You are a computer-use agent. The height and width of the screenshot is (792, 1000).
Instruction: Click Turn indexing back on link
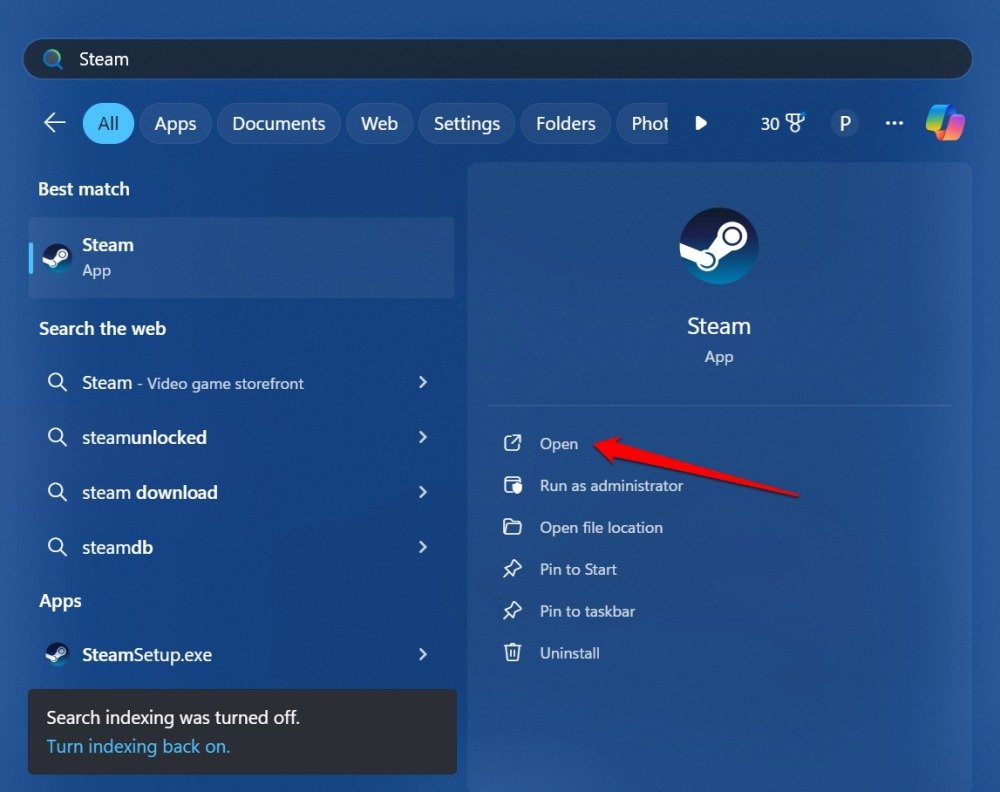(x=138, y=746)
